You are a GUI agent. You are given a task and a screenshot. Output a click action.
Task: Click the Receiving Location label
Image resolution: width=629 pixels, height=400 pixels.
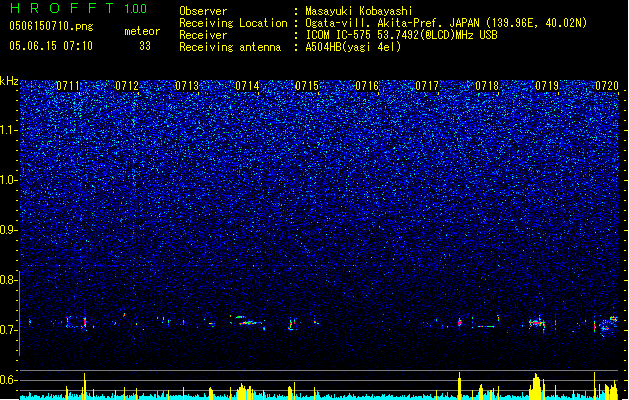[233, 23]
